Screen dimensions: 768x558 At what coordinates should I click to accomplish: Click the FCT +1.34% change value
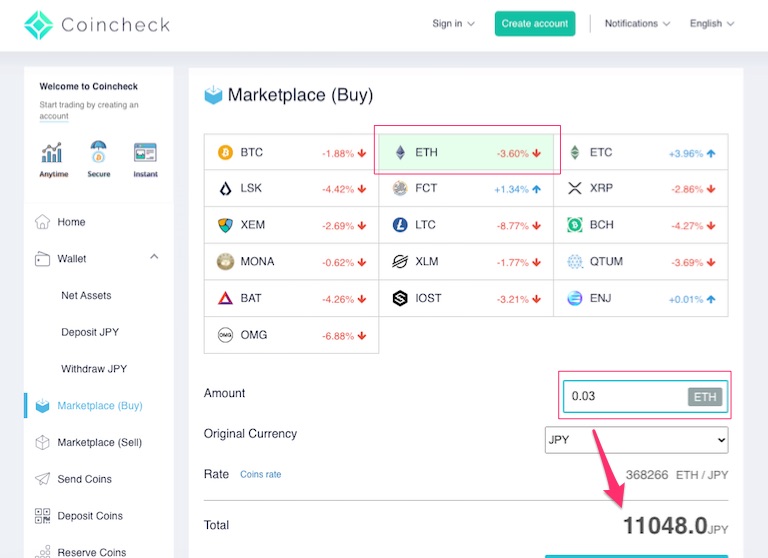(511, 189)
